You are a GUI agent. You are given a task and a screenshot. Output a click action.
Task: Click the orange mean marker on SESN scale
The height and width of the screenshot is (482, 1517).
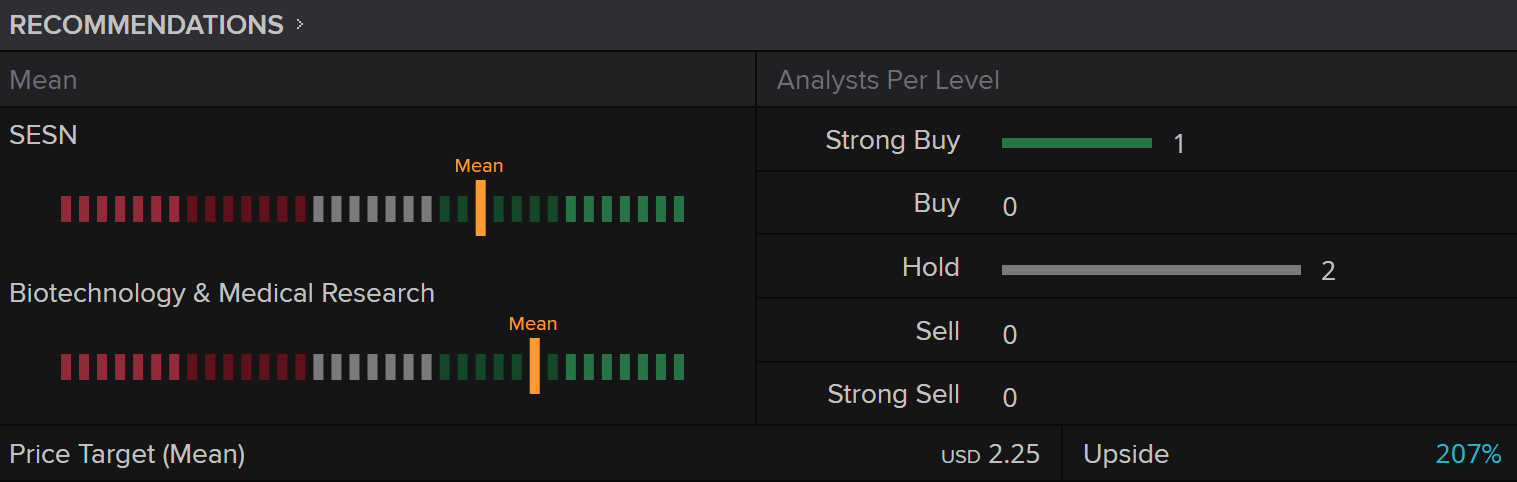point(481,208)
